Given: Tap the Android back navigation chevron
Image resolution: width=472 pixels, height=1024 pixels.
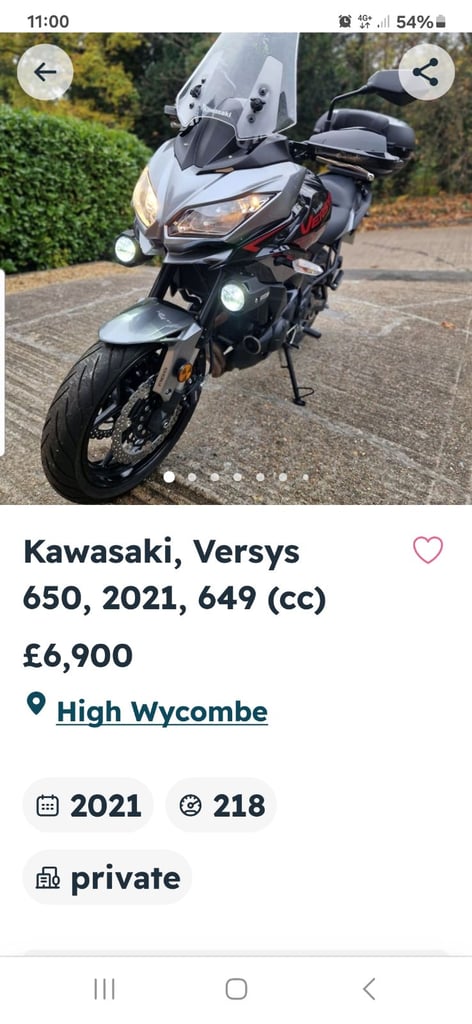Looking at the screenshot, I should [x=369, y=989].
